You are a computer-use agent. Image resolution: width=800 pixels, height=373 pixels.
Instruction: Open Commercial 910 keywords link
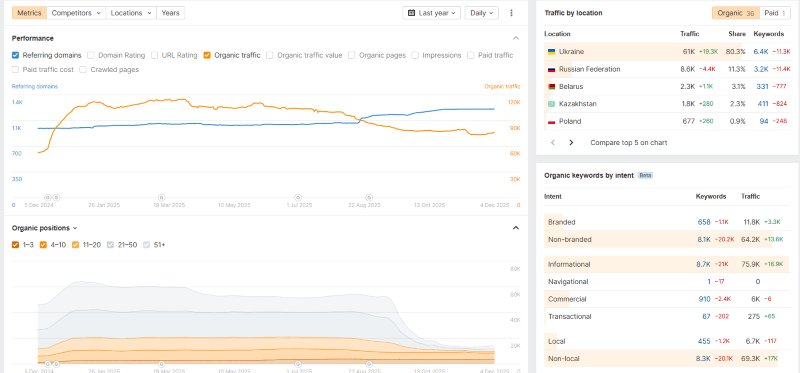(705, 300)
